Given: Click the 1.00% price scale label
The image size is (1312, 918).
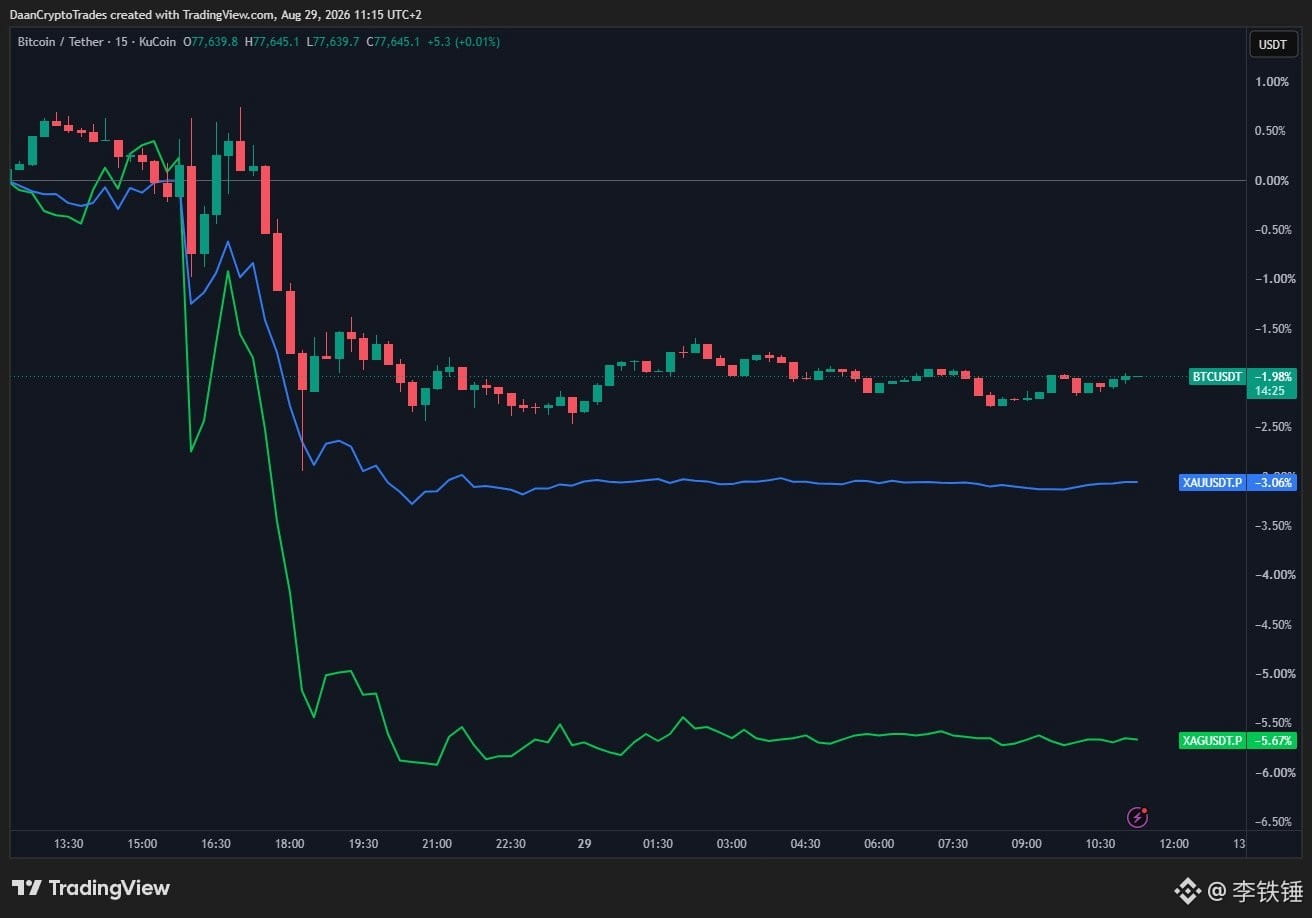Looking at the screenshot, I should [x=1271, y=82].
